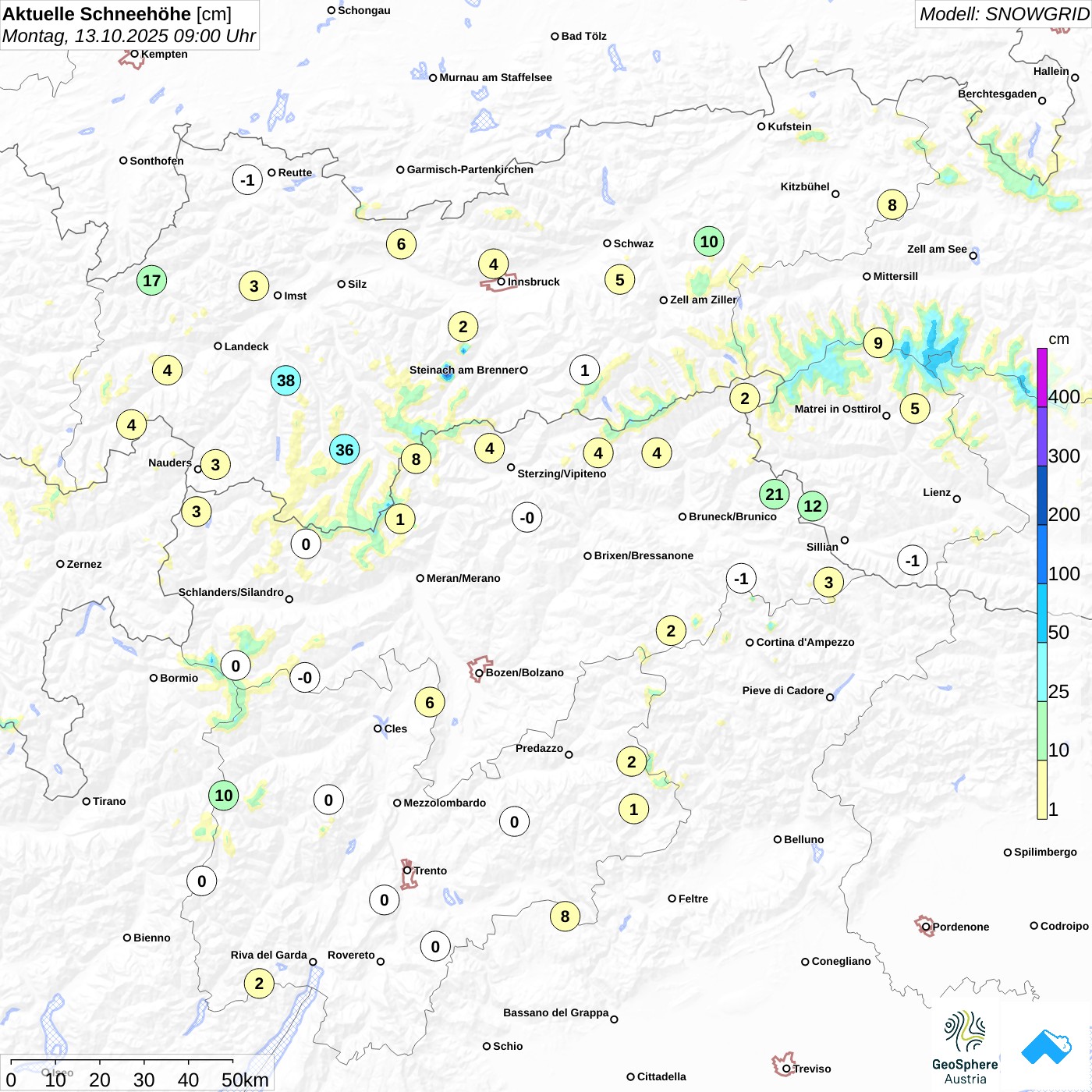Select the dark blue 200 cm legend color

1042,495
